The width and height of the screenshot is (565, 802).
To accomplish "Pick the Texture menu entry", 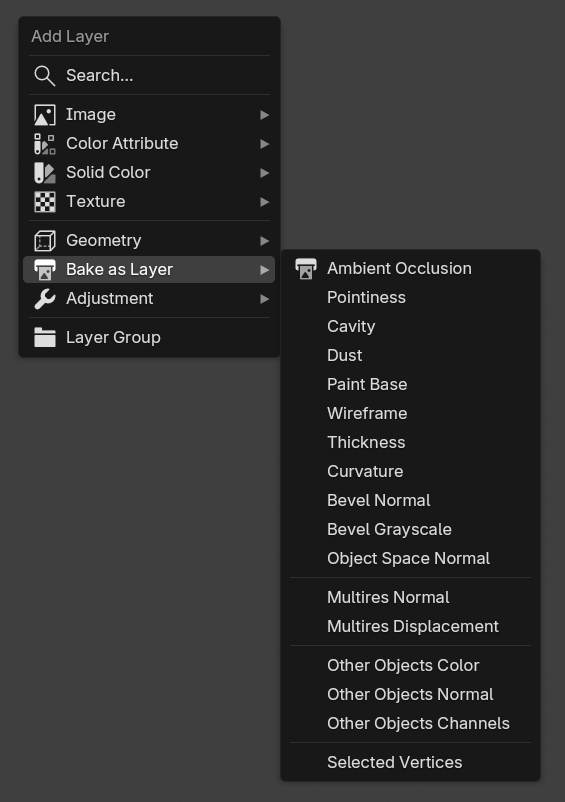I will pyautogui.click(x=149, y=202).
